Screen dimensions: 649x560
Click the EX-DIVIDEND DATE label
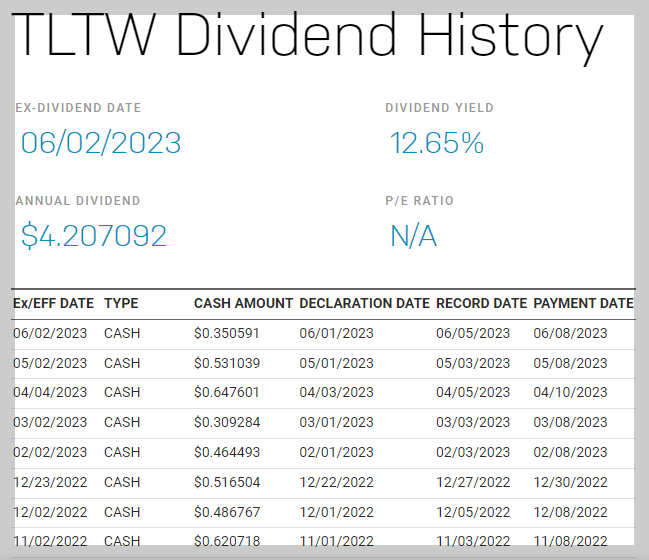pos(78,108)
